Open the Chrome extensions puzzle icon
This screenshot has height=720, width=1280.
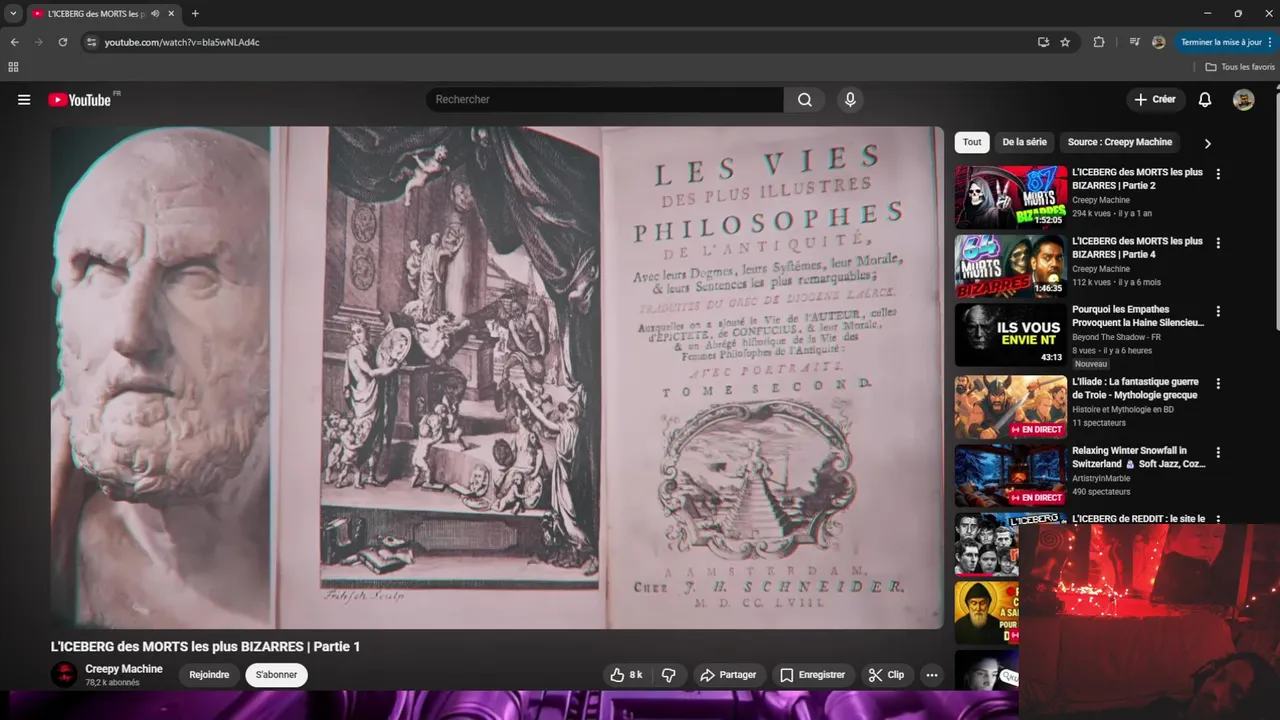(x=1099, y=42)
